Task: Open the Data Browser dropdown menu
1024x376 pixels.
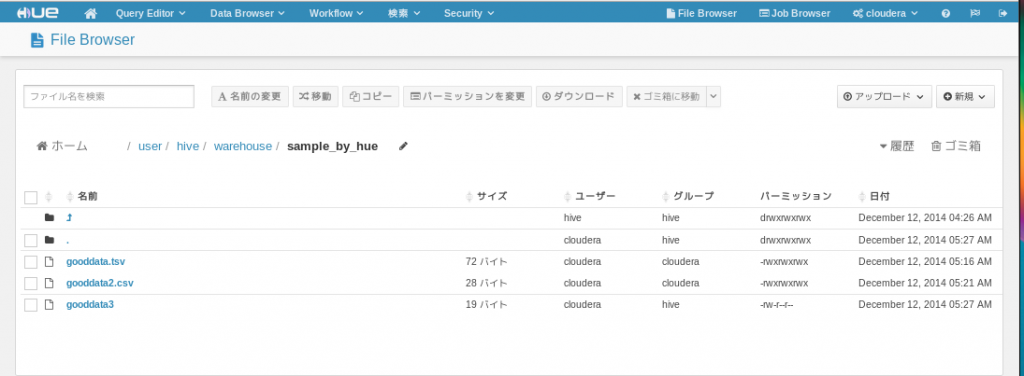Action: [x=247, y=13]
